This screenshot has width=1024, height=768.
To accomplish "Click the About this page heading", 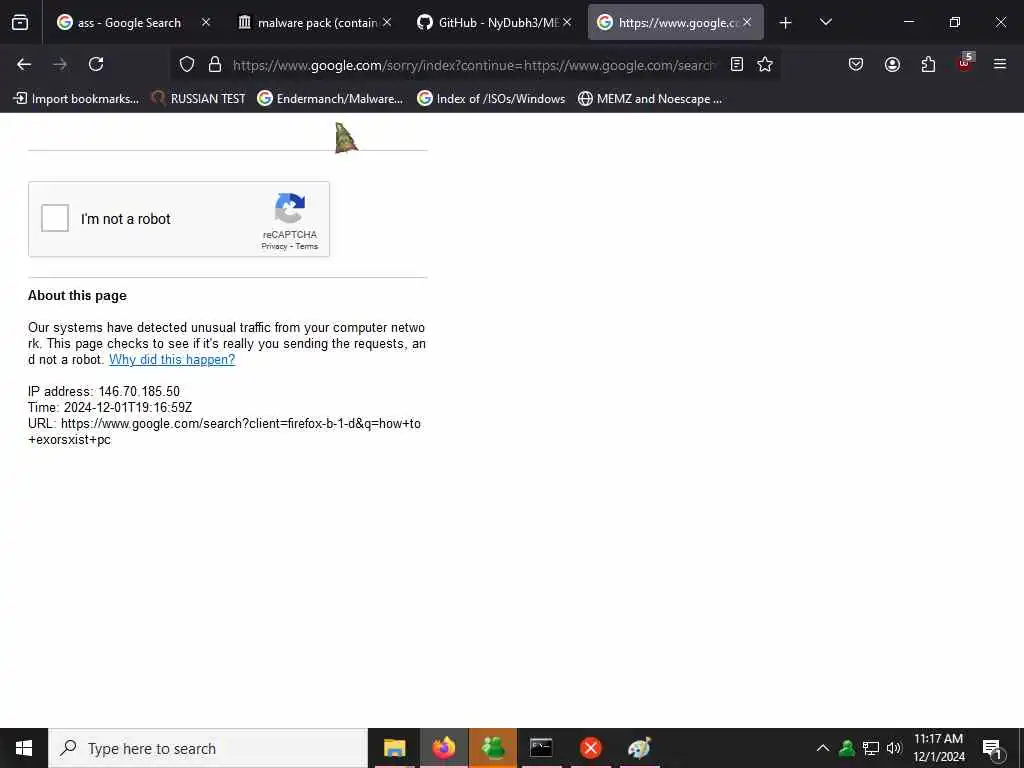I will pyautogui.click(x=77, y=295).
